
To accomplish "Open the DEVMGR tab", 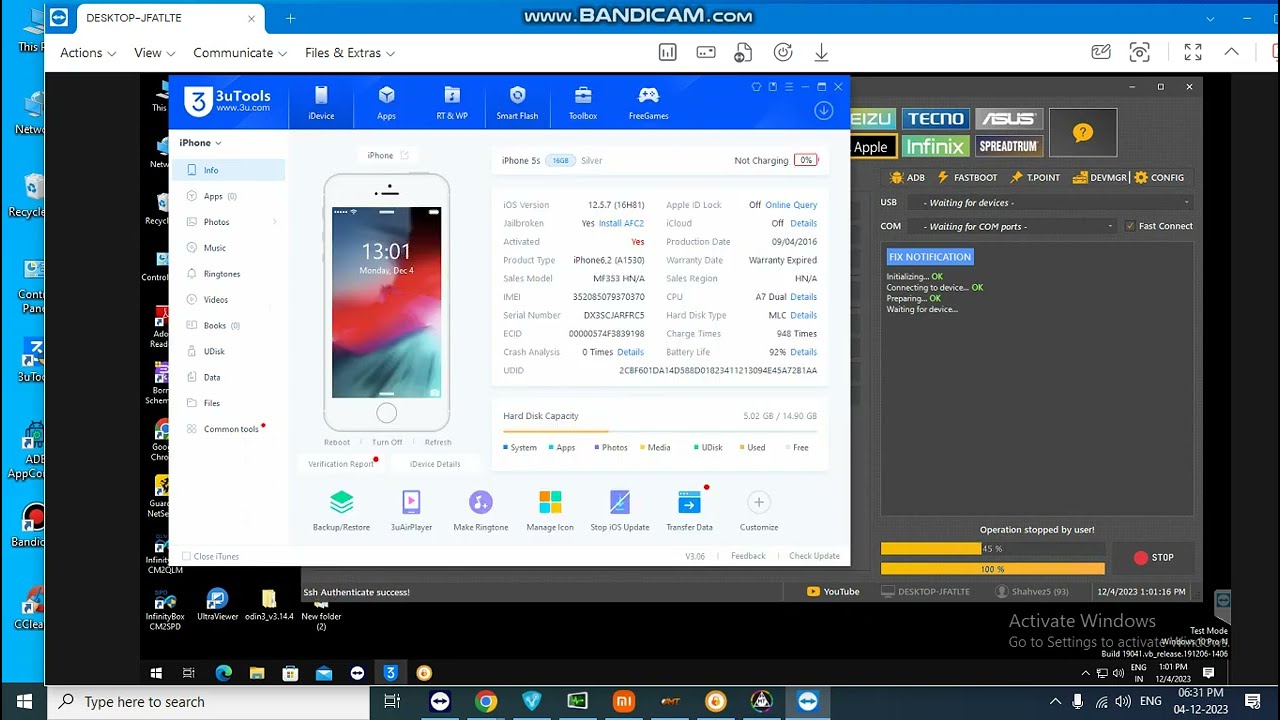I will (1100, 178).
